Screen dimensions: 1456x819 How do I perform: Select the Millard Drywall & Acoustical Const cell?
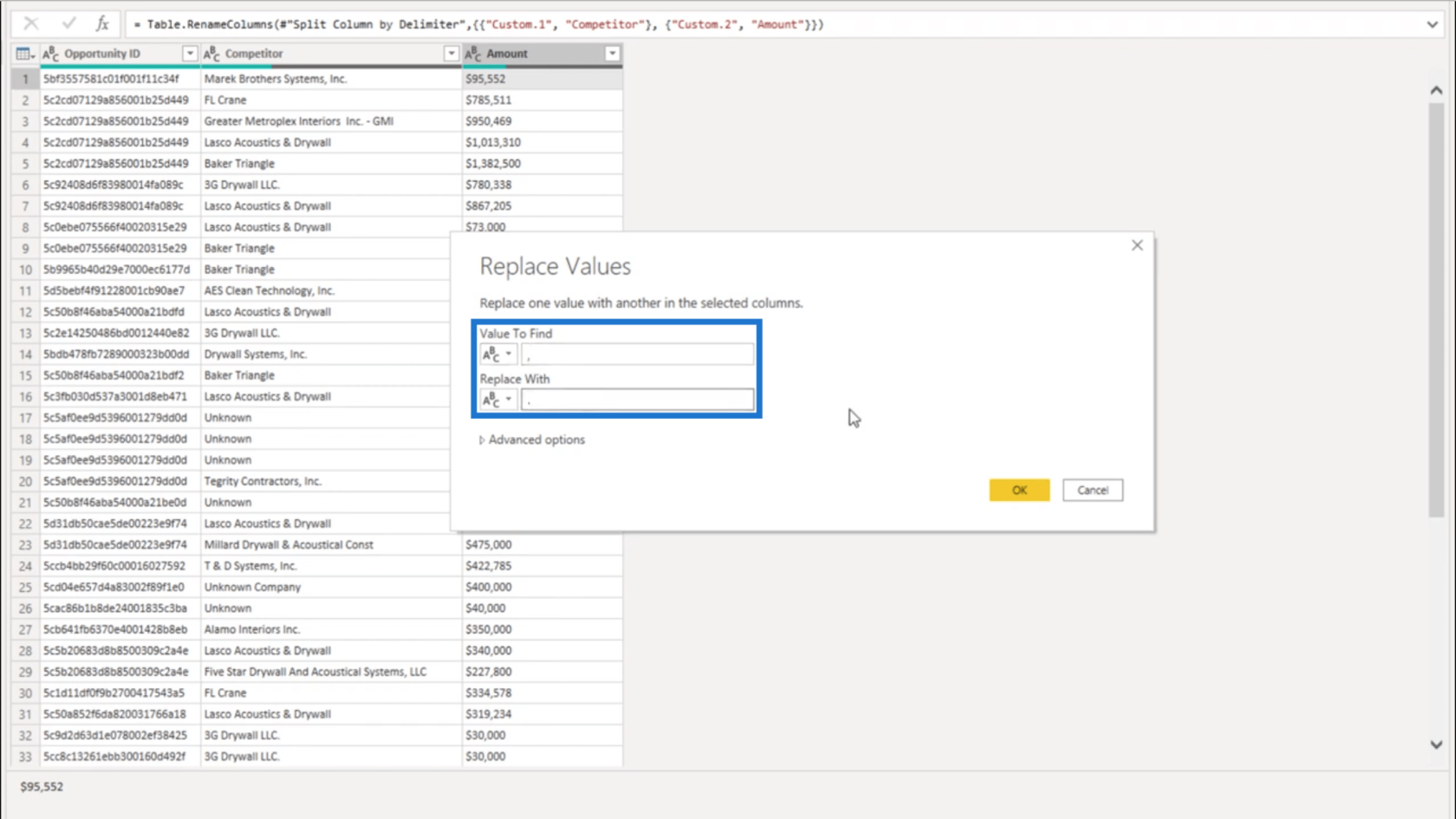[x=331, y=545]
